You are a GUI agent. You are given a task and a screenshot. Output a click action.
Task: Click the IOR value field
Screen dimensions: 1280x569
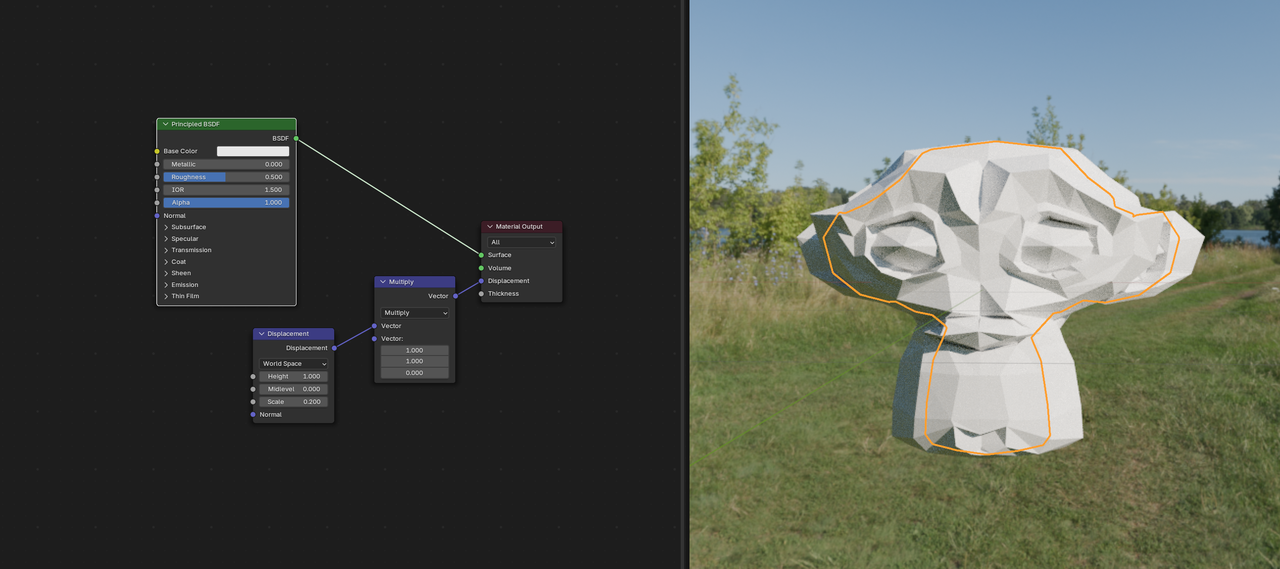pos(226,189)
